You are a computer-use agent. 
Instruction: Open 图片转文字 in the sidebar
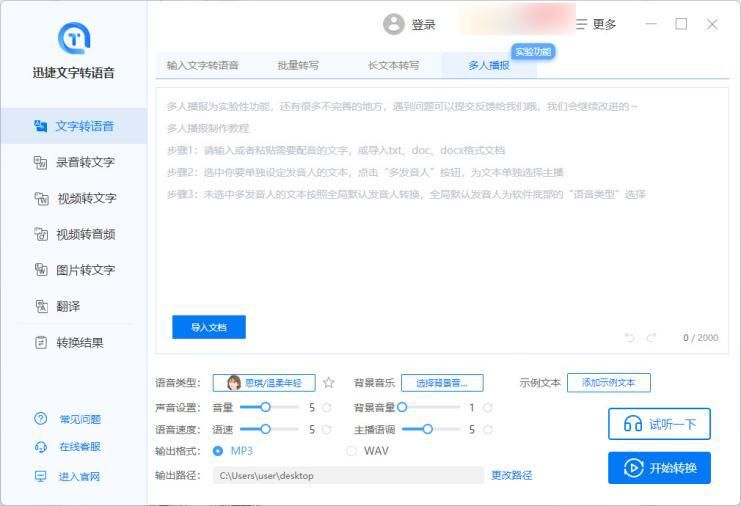[74, 270]
